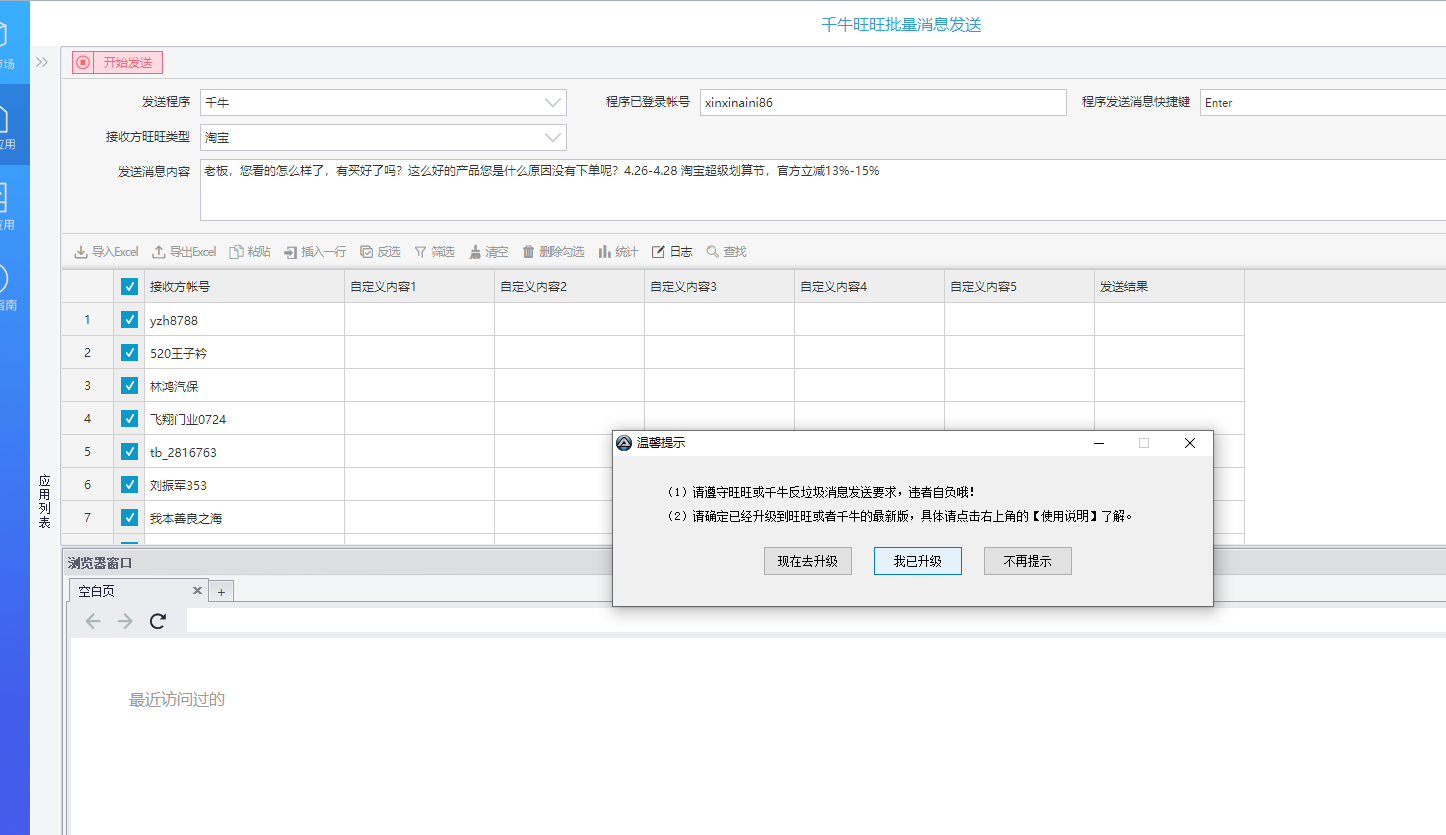The height and width of the screenshot is (835, 1446).
Task: Click the 自定义内容3 column header
Action: [719, 287]
